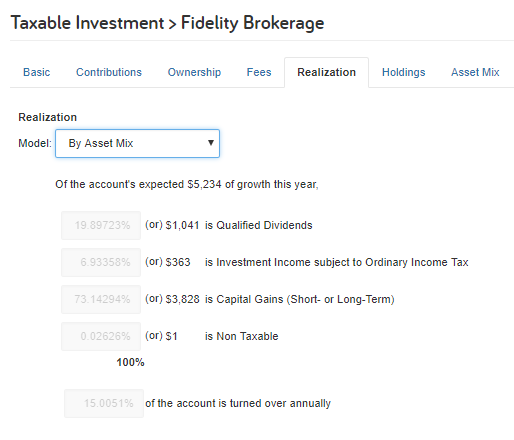Click the Fidelity Brokerage heading
The width and height of the screenshot is (514, 440).
(x=252, y=23)
